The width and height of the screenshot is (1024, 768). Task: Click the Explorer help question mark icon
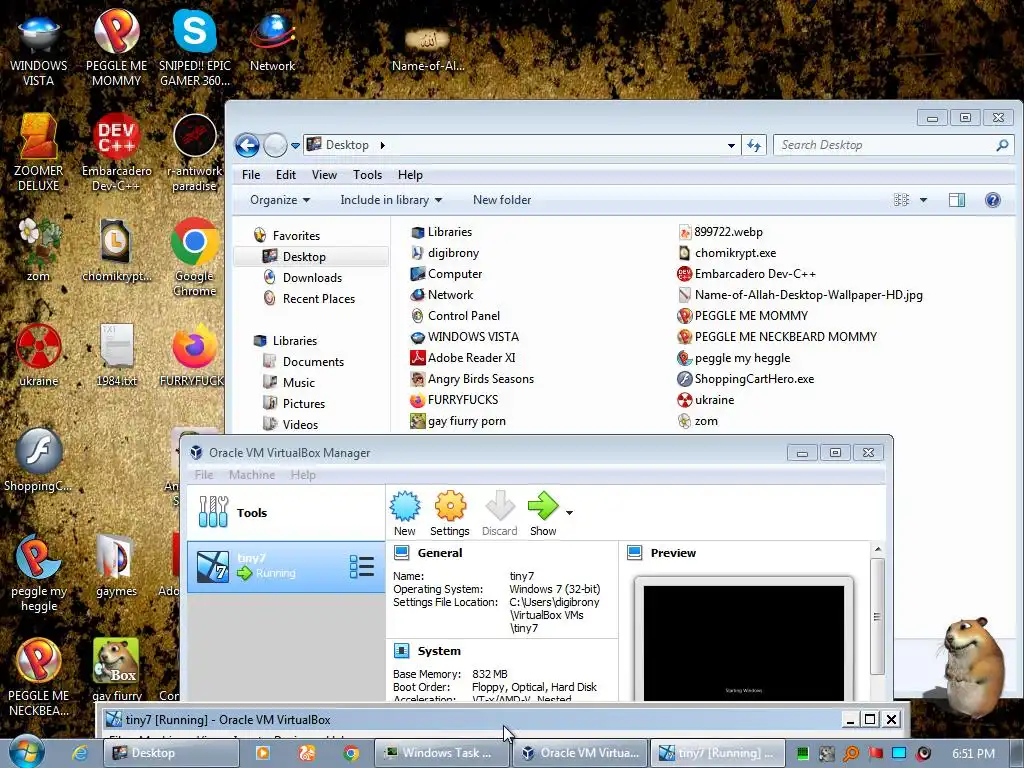(993, 200)
